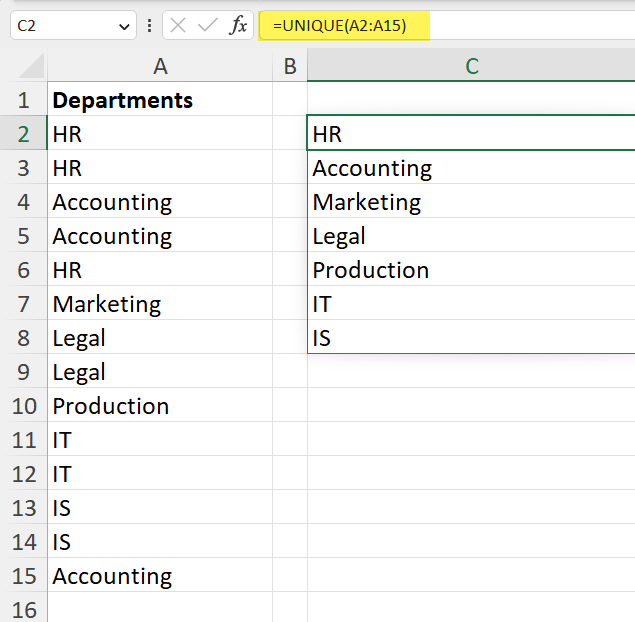This screenshot has width=635, height=622.
Task: Select row 14 header
Action: (x=23, y=542)
